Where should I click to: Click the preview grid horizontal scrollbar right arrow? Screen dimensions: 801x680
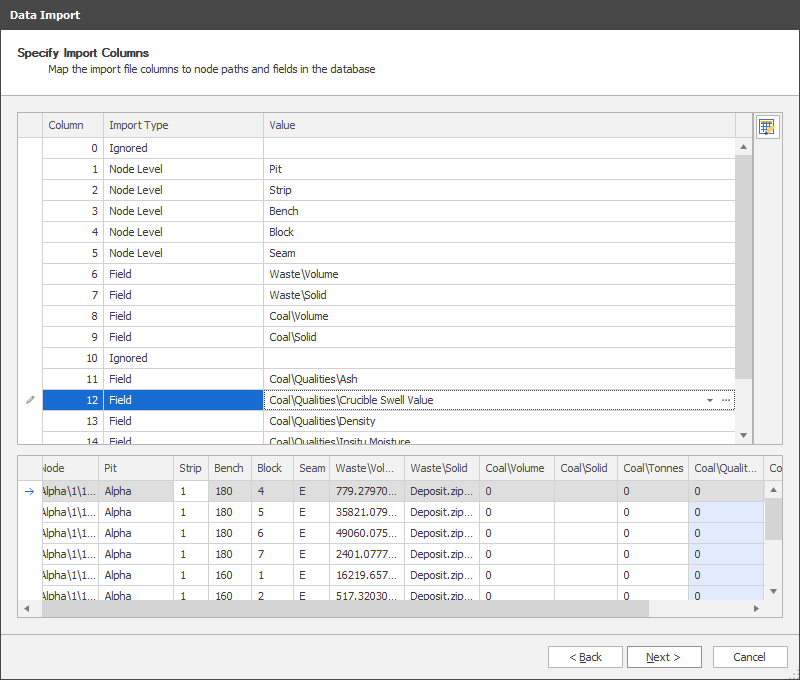click(758, 609)
